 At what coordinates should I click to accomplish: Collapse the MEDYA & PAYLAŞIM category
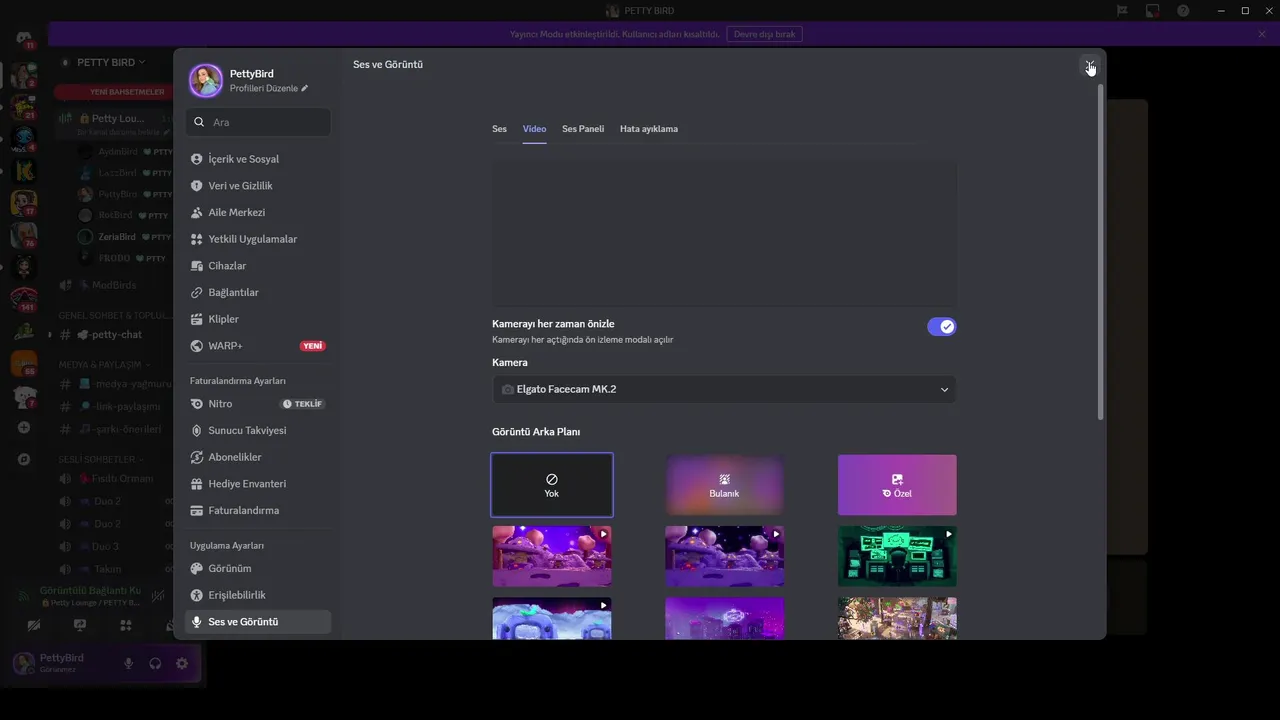coord(105,364)
